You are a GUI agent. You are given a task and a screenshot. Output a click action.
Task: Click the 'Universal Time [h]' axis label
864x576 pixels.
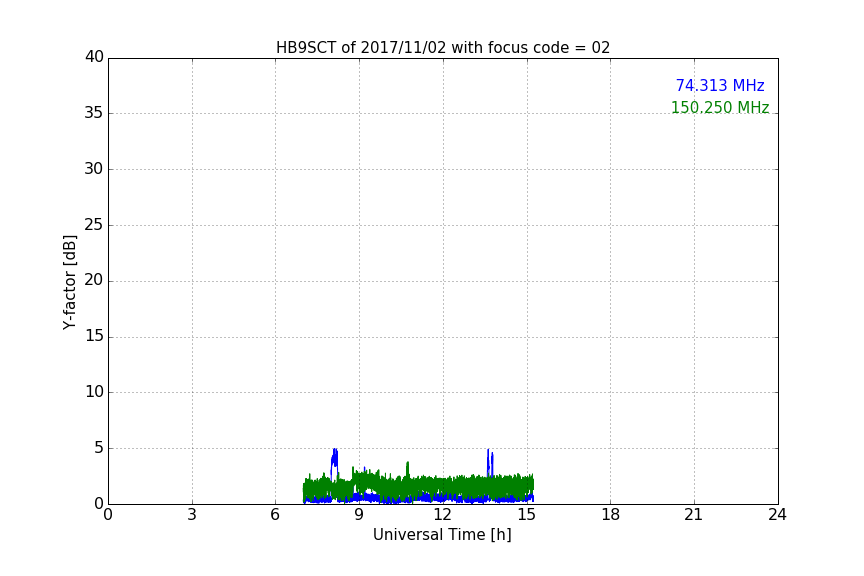point(442,535)
